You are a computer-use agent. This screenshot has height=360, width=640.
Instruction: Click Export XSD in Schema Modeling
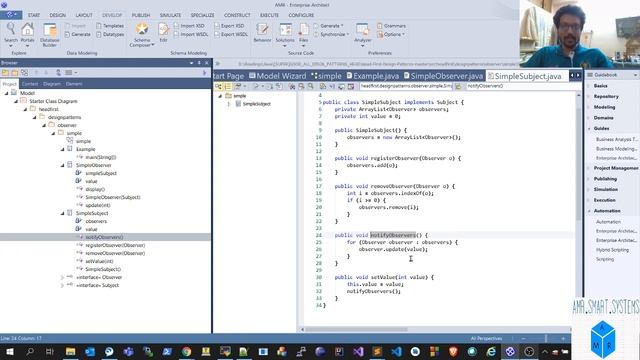tap(229, 26)
